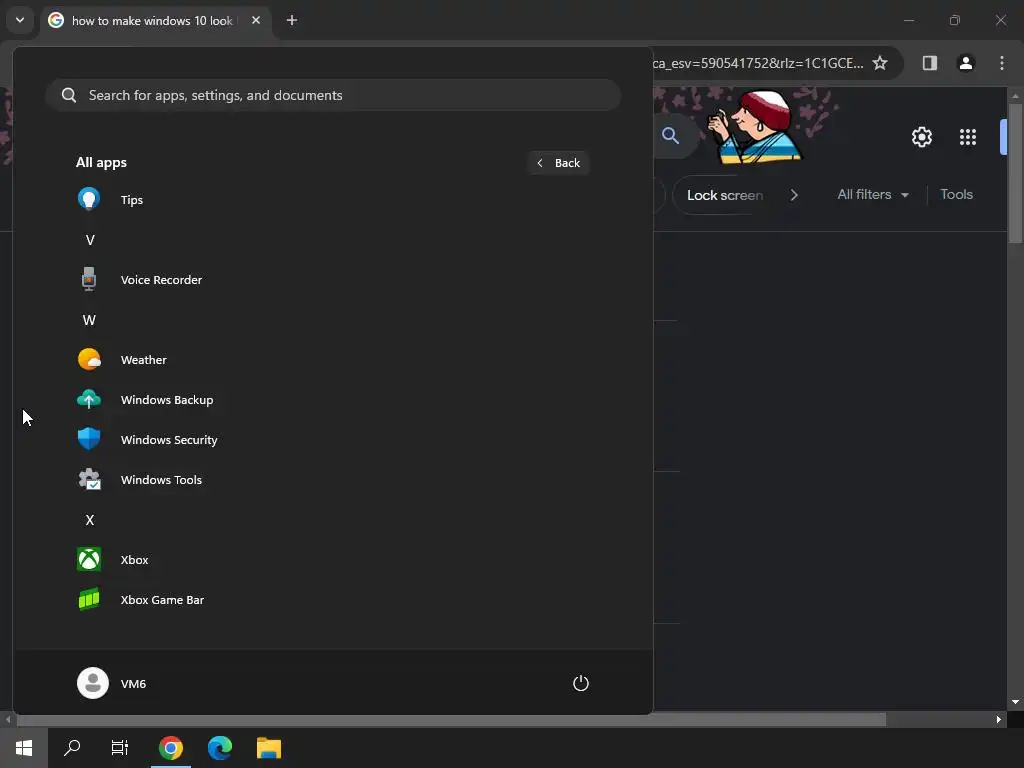Launch Microsoft Edge from the taskbar
Screen dimensions: 1024x768
pyautogui.click(x=219, y=748)
